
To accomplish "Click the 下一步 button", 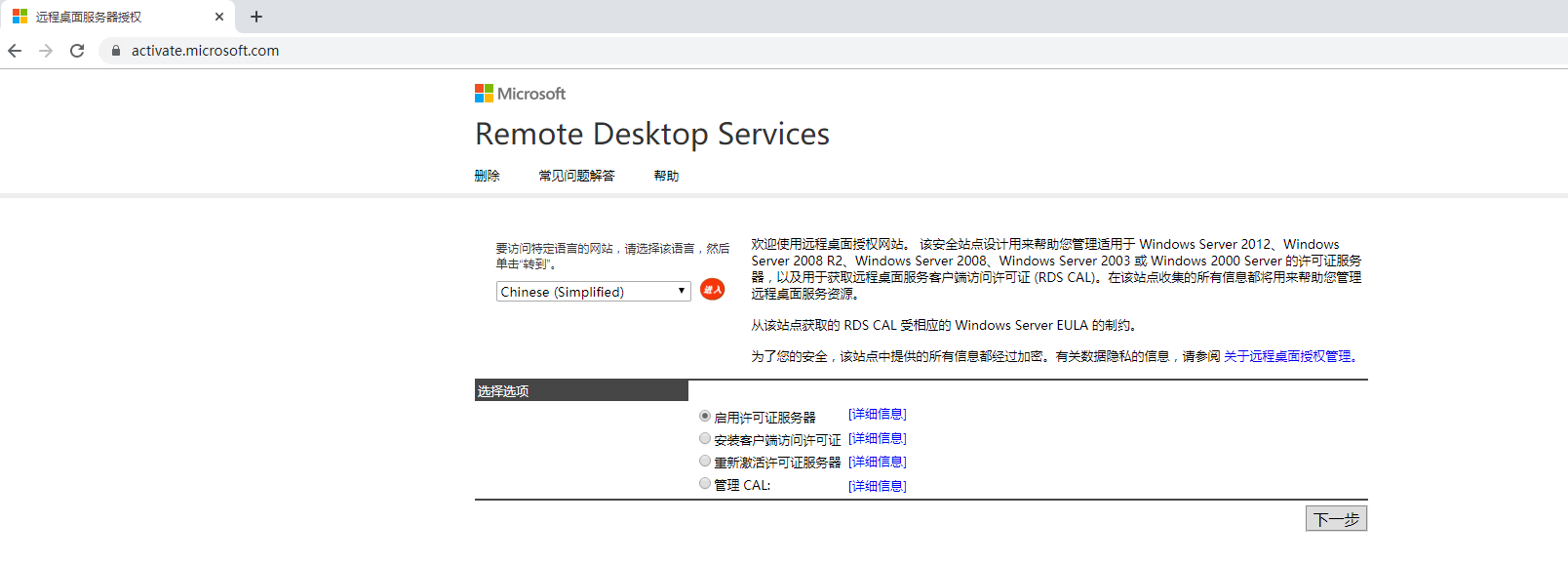I will [x=1336, y=519].
